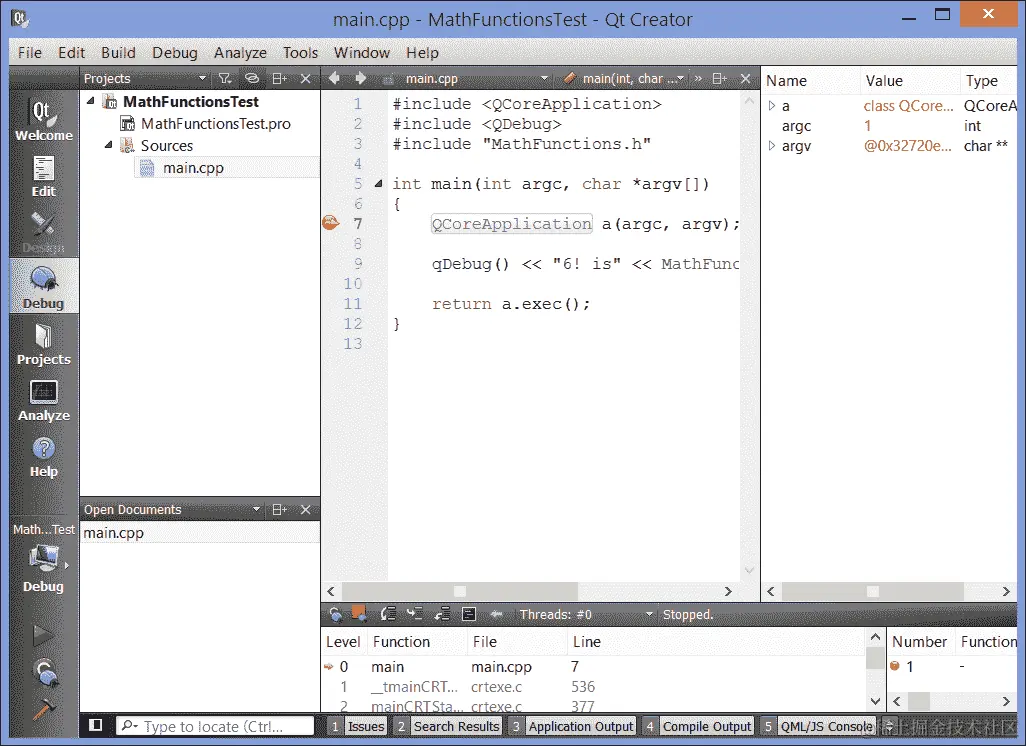Screen dimensions: 1026x746
Task: Open Analyze mode
Action: (44, 399)
